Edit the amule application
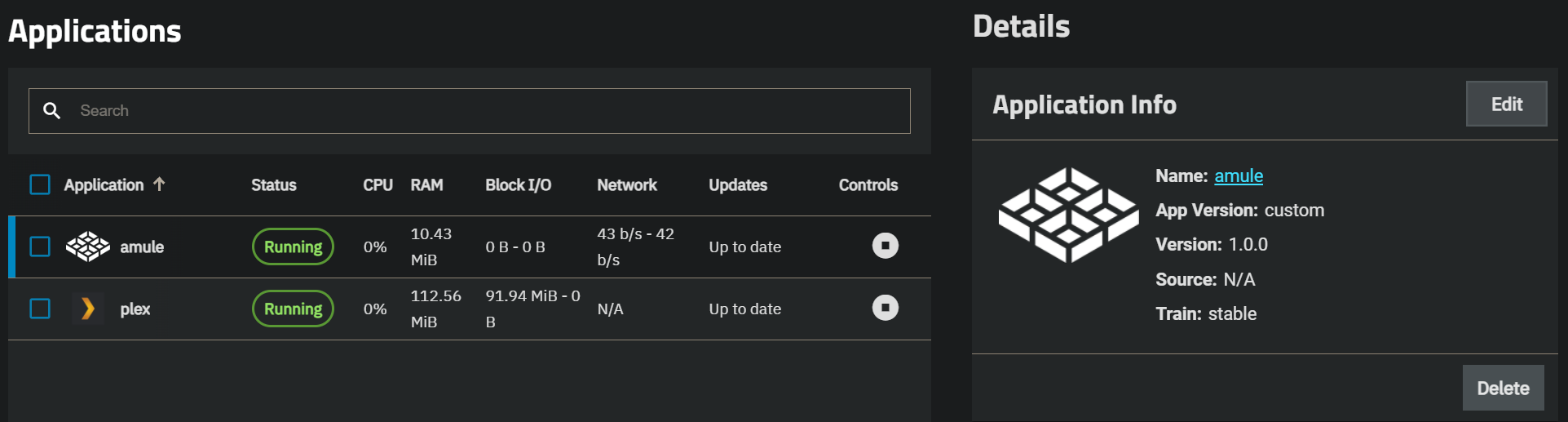Image resolution: width=1568 pixels, height=422 pixels. pos(1506,104)
